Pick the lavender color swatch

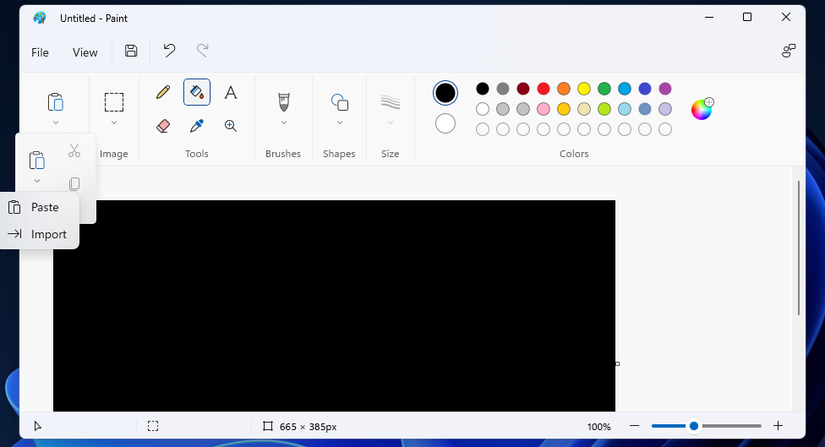coord(665,109)
